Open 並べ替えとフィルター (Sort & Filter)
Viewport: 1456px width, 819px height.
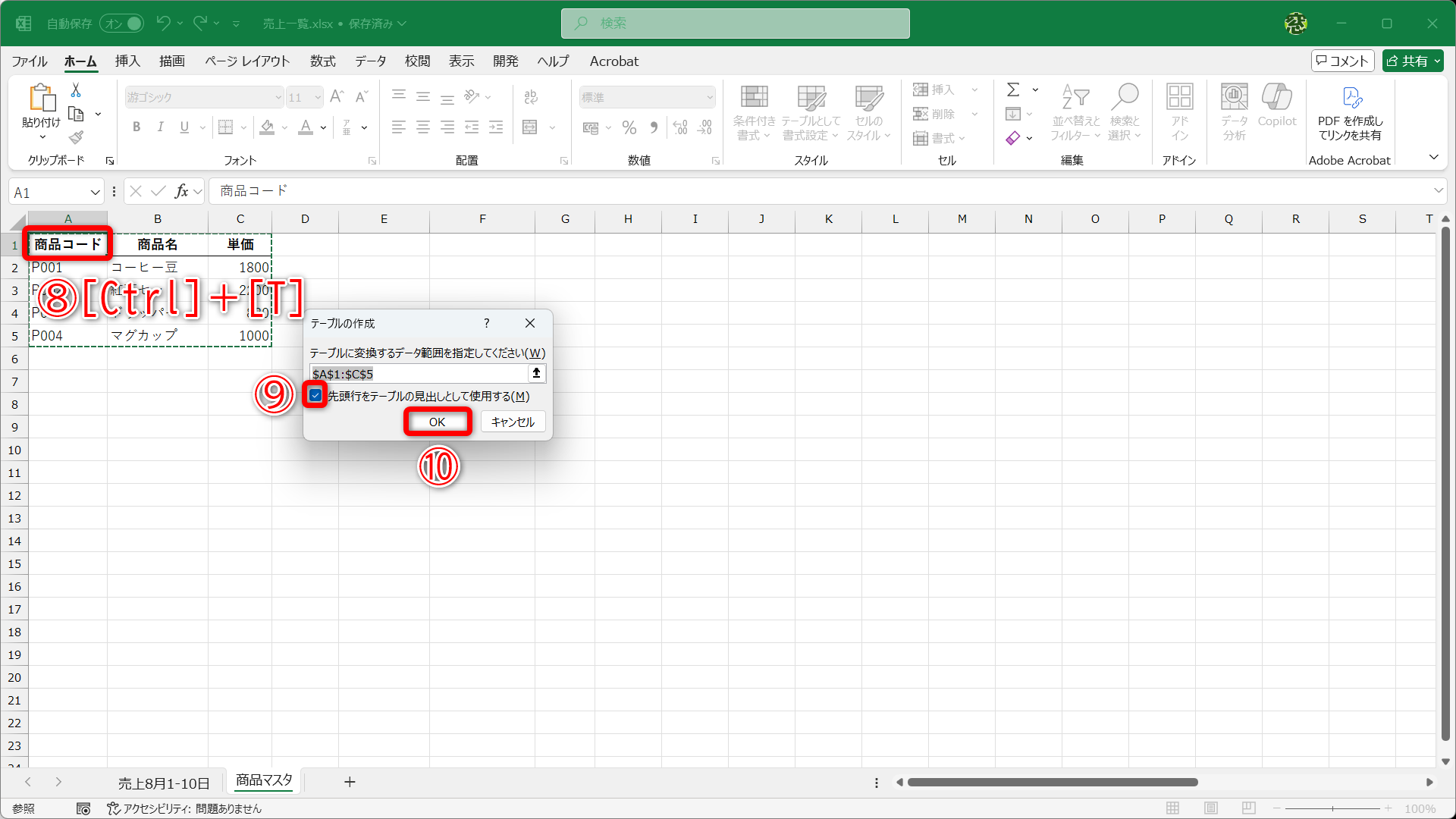(x=1075, y=112)
